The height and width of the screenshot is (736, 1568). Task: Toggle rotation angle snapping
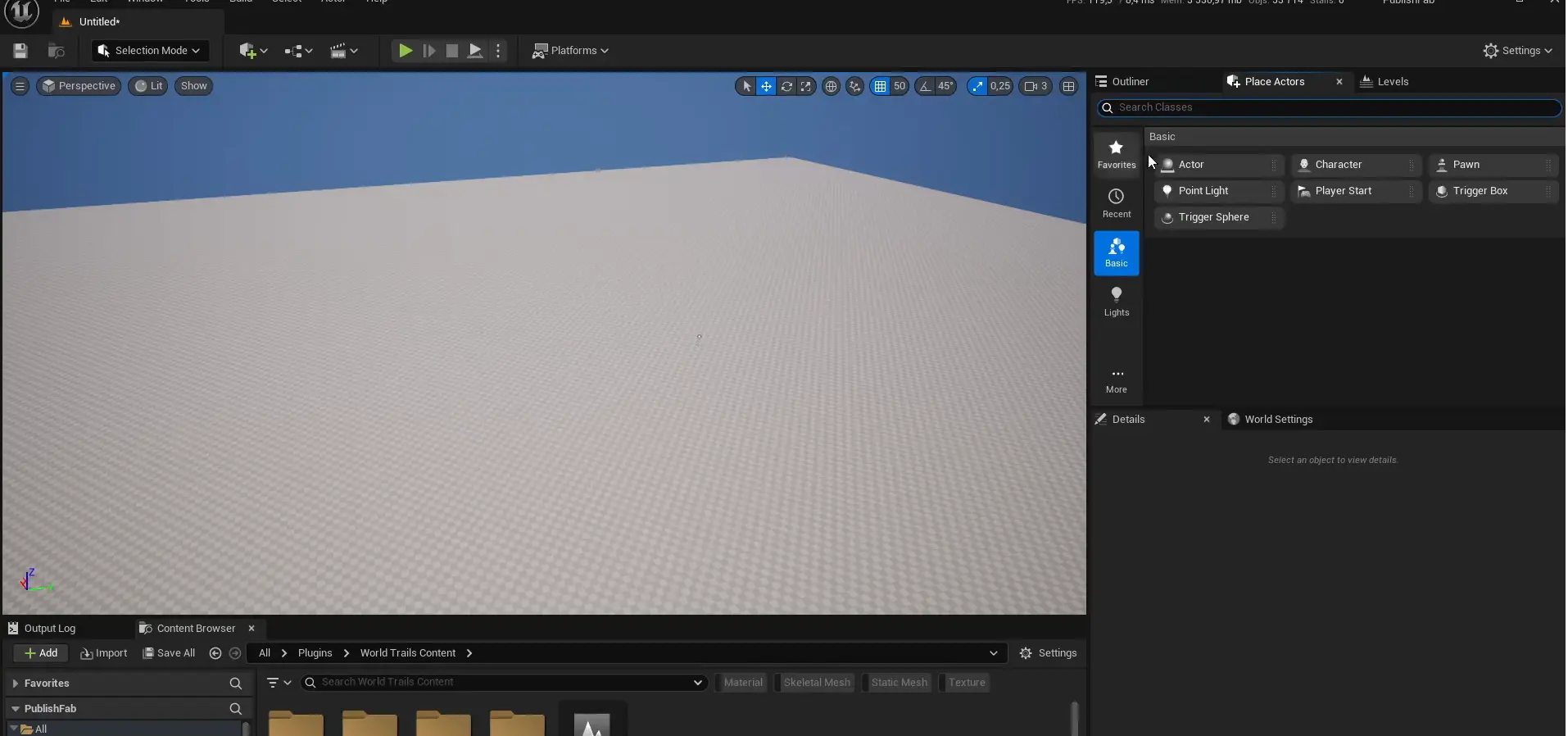coord(925,86)
